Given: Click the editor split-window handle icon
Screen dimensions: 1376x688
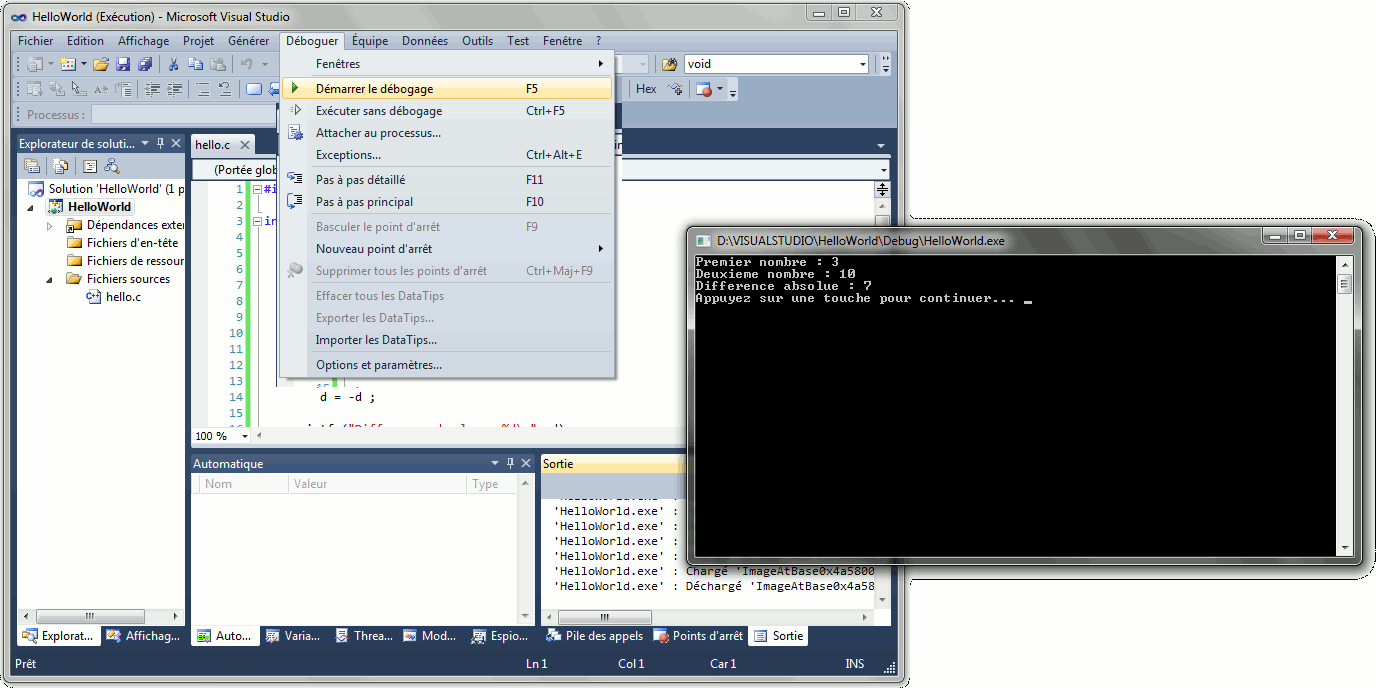Looking at the screenshot, I should [882, 189].
